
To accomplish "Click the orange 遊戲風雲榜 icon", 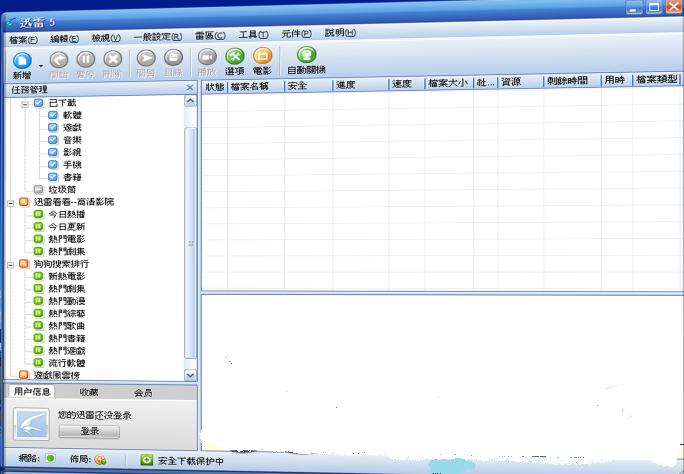I will tap(24, 375).
